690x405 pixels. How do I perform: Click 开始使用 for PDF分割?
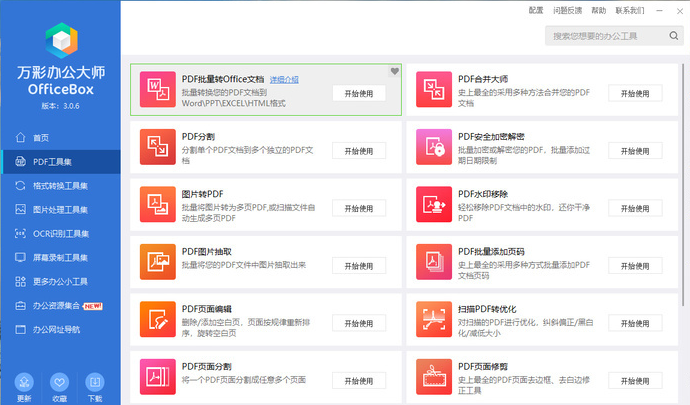pos(359,151)
